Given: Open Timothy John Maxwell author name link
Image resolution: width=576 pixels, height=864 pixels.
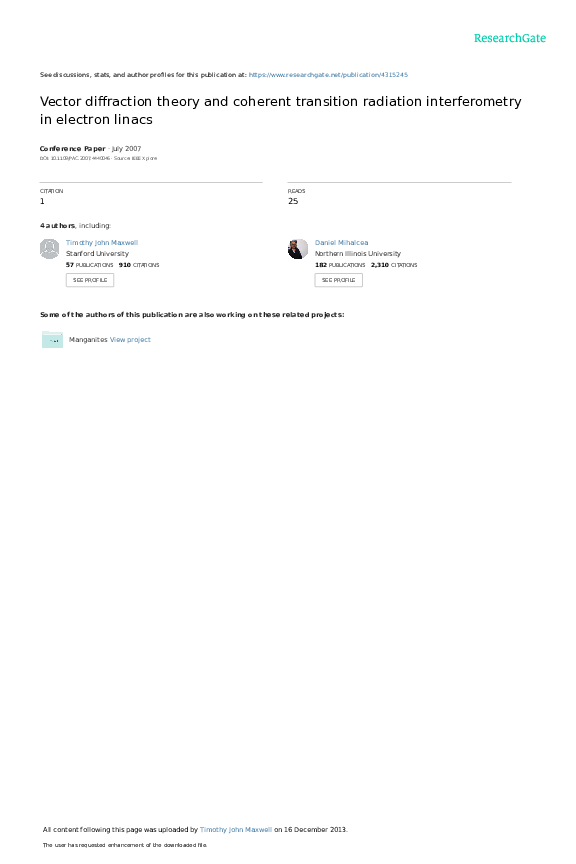Looking at the screenshot, I should 102,242.
